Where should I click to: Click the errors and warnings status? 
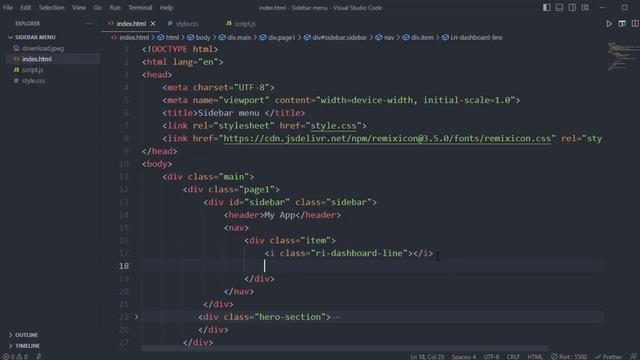coord(15,356)
